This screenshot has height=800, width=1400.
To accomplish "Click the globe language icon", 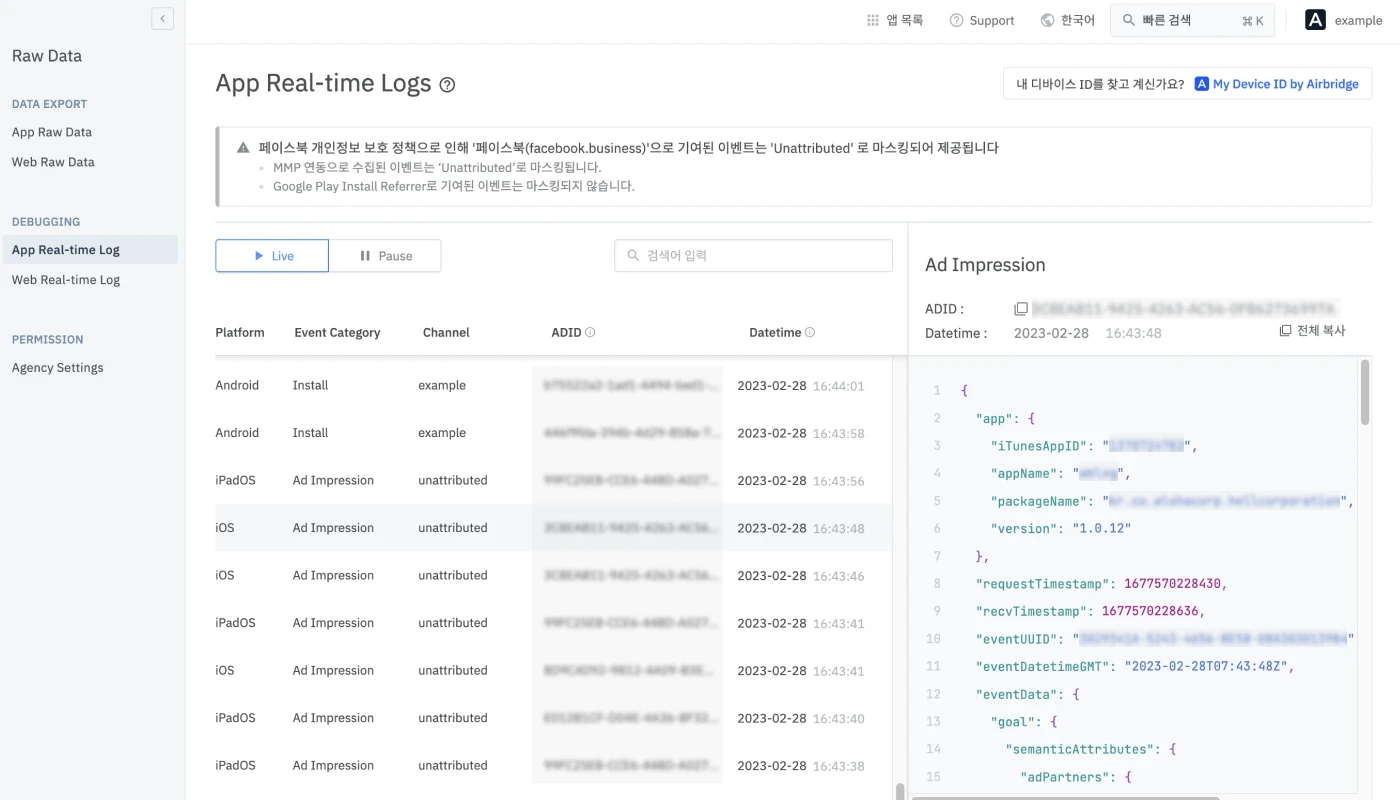I will click(1048, 20).
